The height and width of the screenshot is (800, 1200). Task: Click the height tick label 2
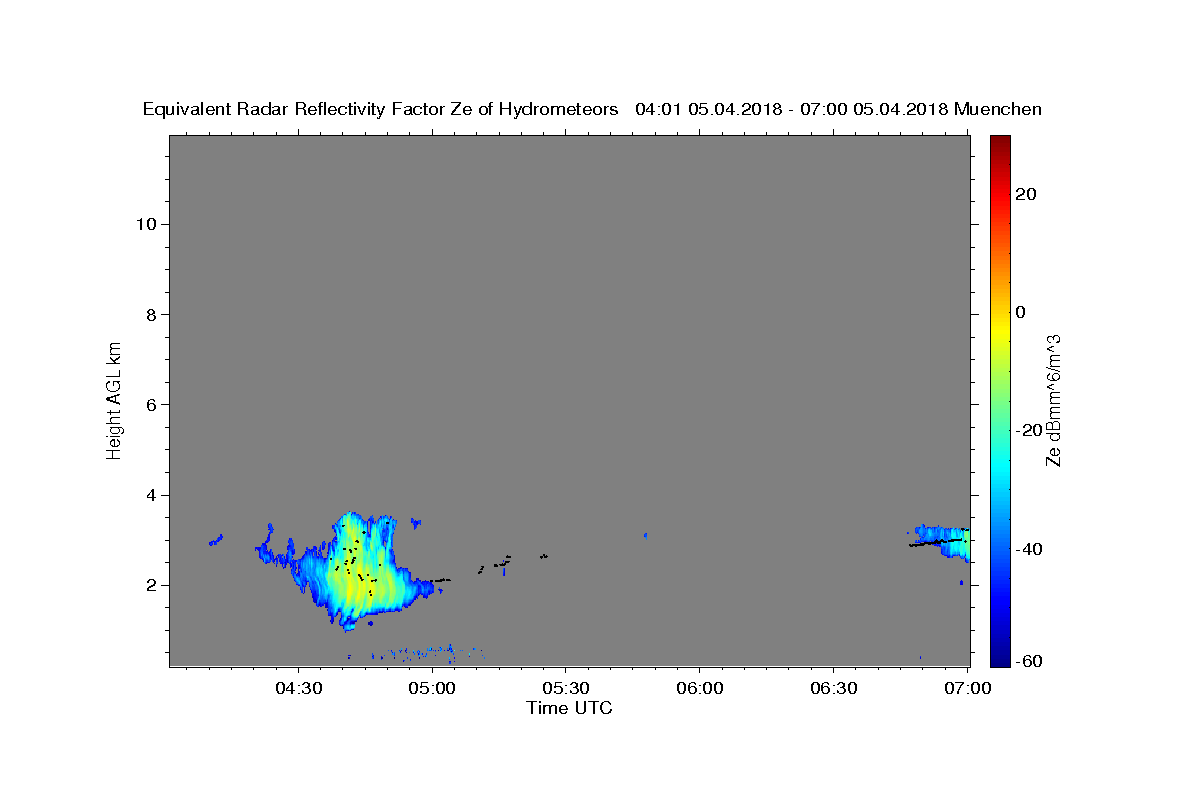(151, 586)
